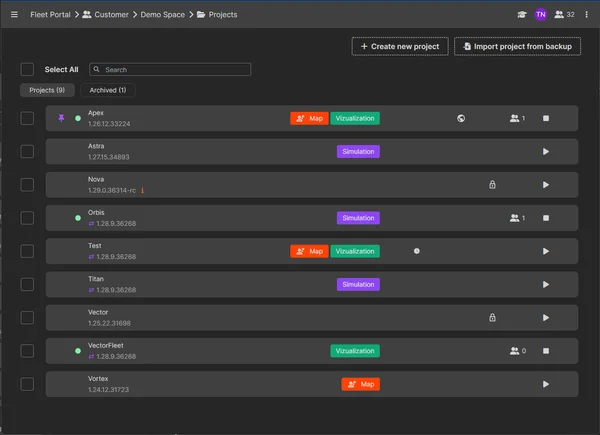600x435 pixels.
Task: Open the TN user avatar
Action: tap(540, 15)
